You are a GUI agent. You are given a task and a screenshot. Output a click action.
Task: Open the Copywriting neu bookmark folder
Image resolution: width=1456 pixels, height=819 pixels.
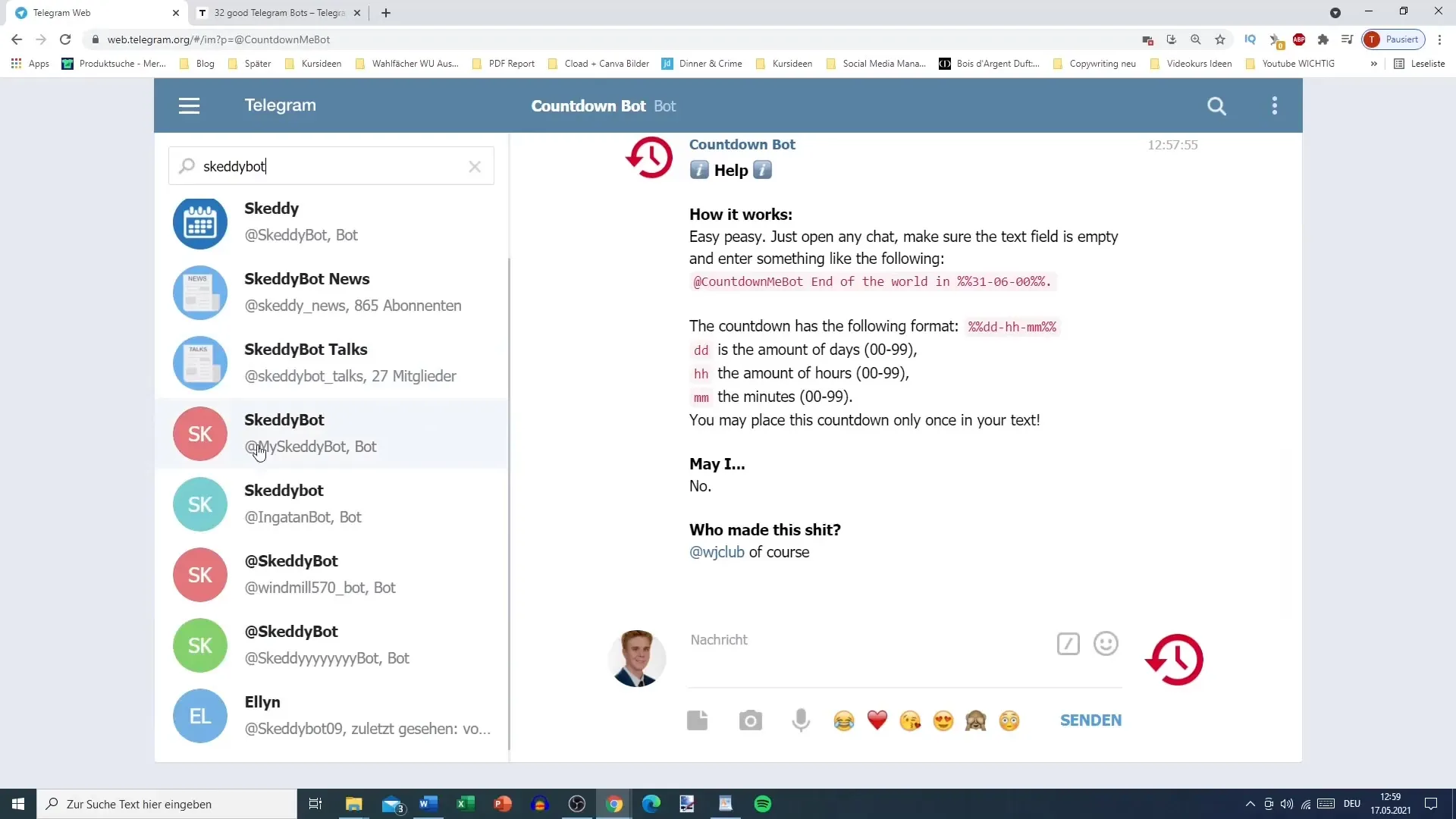click(x=1094, y=64)
